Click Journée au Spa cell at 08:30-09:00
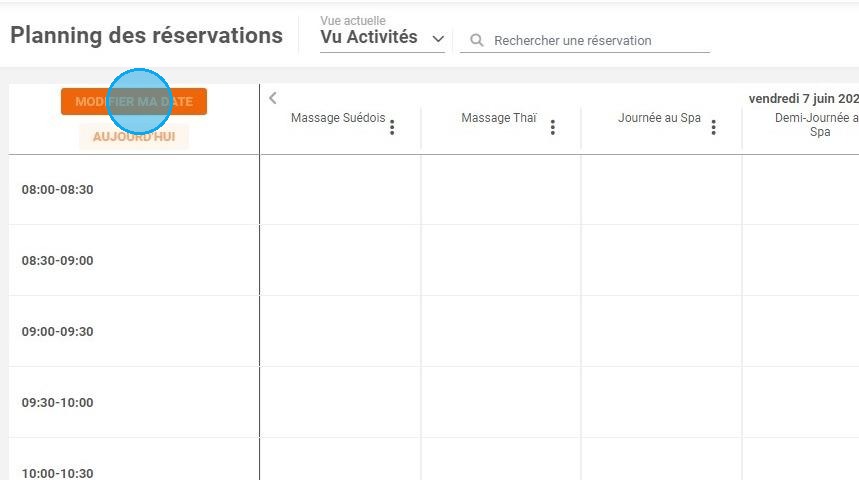 [x=662, y=260]
